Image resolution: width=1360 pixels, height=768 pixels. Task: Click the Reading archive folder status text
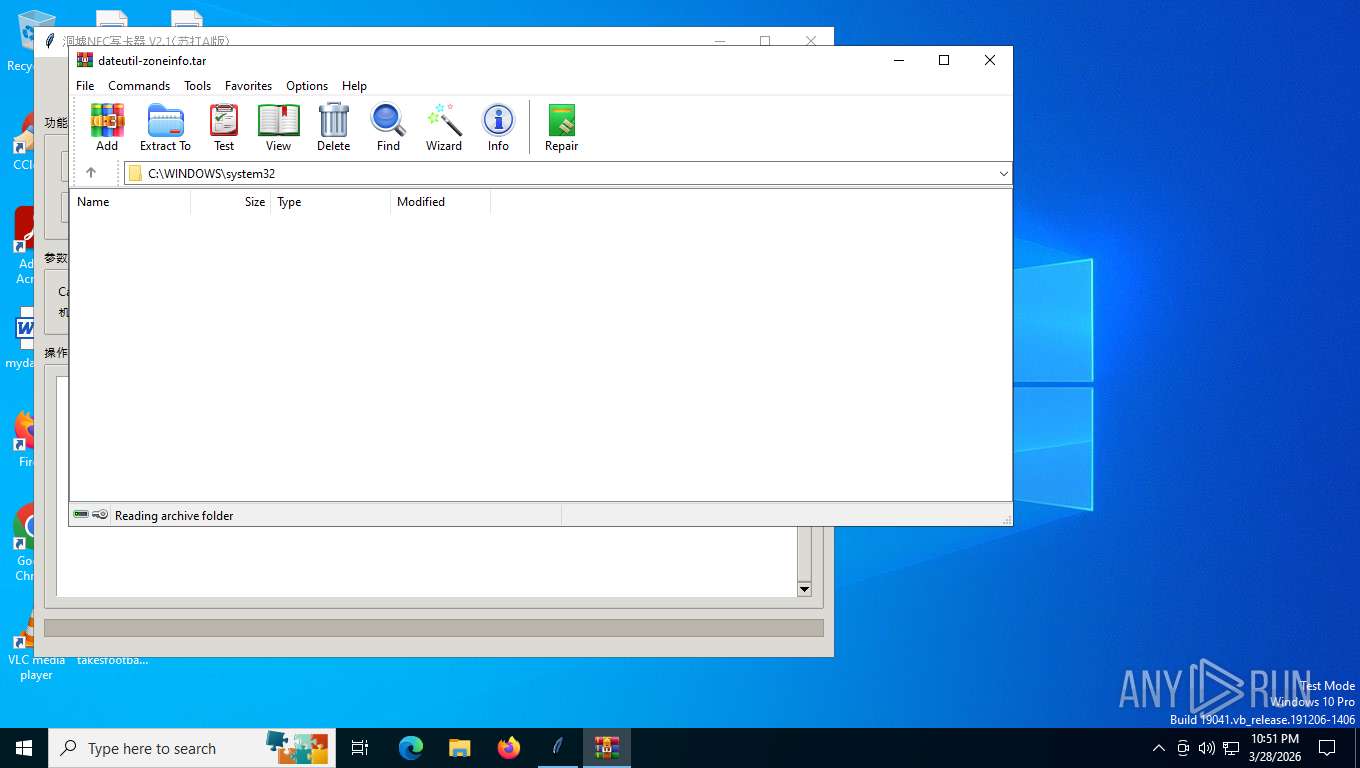[x=174, y=516]
